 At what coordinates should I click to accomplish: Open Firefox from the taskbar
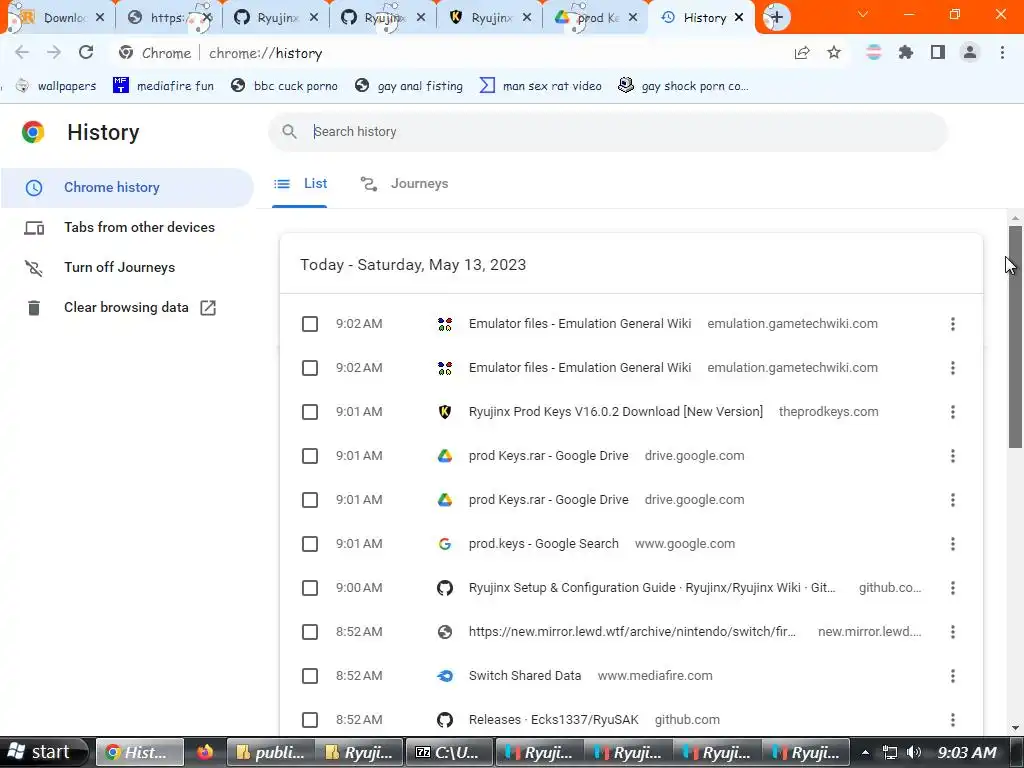(x=205, y=752)
